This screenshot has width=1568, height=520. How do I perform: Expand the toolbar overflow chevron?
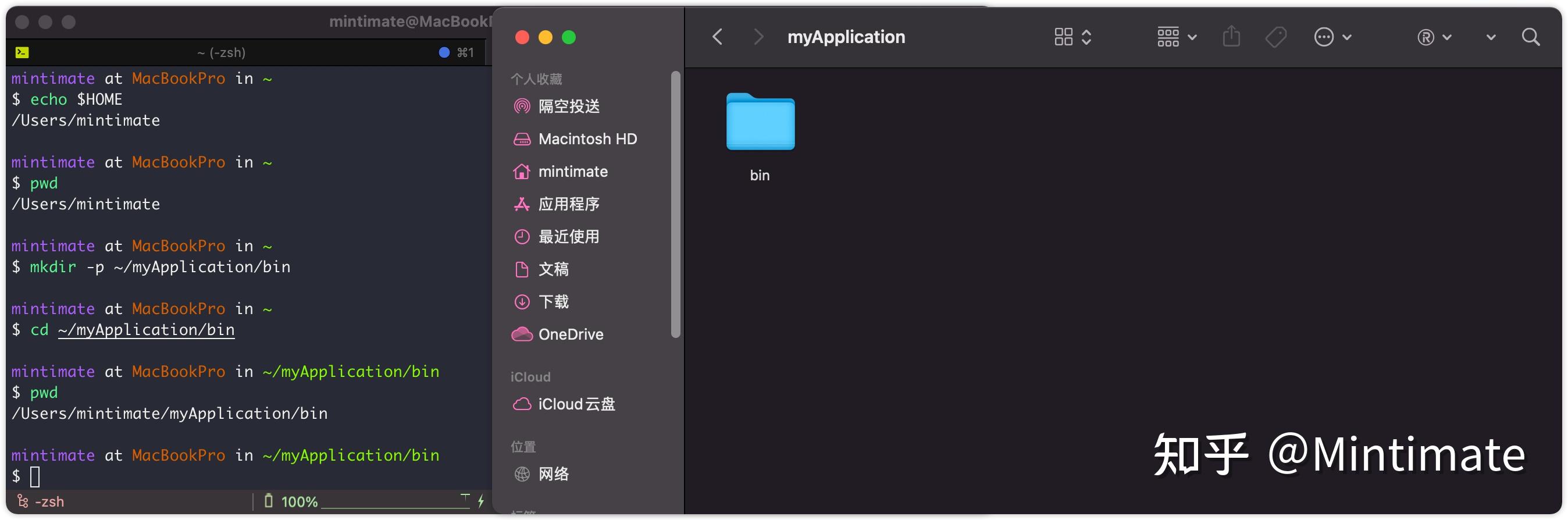pos(1491,38)
